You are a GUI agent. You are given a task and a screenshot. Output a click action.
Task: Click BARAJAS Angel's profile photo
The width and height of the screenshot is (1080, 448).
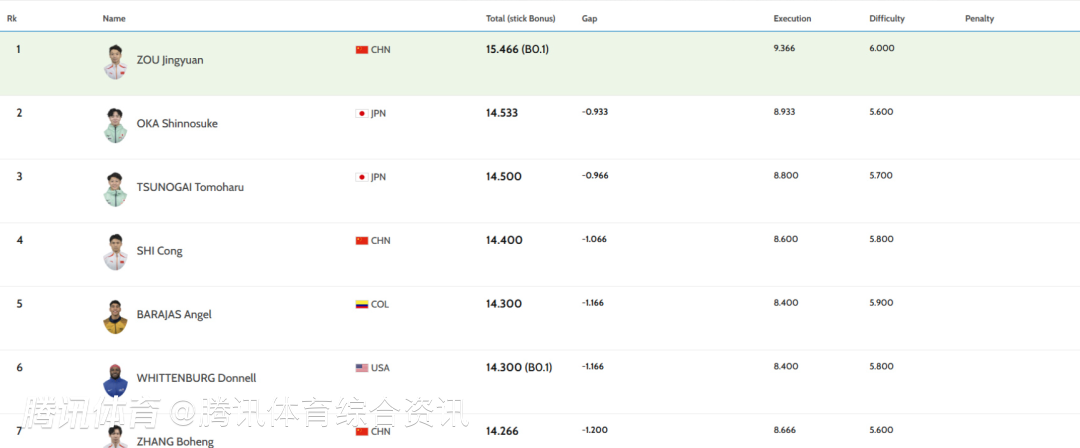115,316
